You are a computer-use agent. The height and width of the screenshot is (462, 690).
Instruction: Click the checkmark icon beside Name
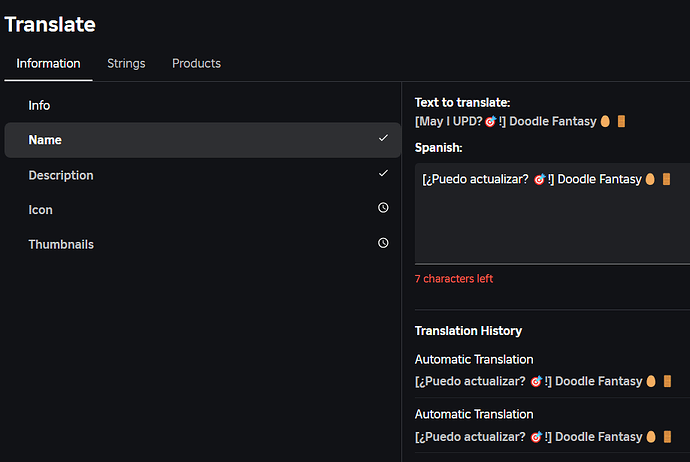[x=383, y=139]
